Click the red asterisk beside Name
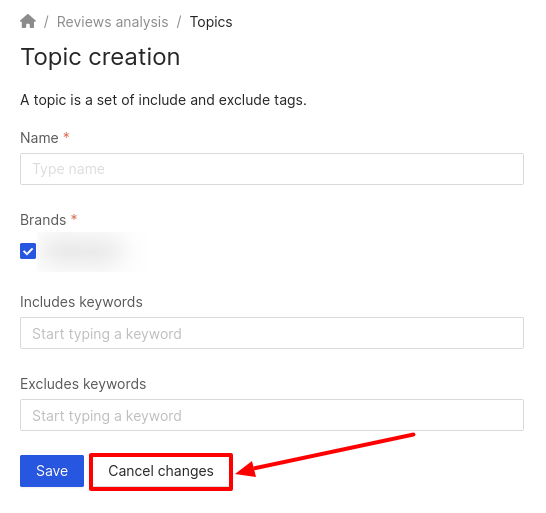546x513 pixels. click(x=66, y=136)
